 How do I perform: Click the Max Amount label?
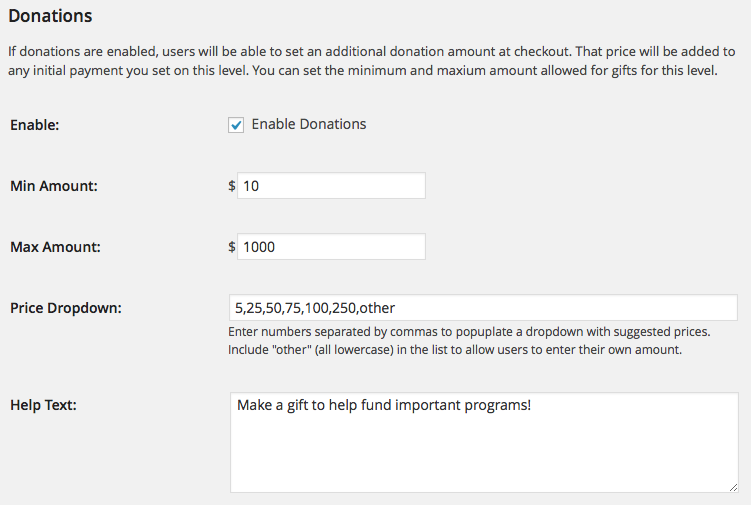pos(56,247)
